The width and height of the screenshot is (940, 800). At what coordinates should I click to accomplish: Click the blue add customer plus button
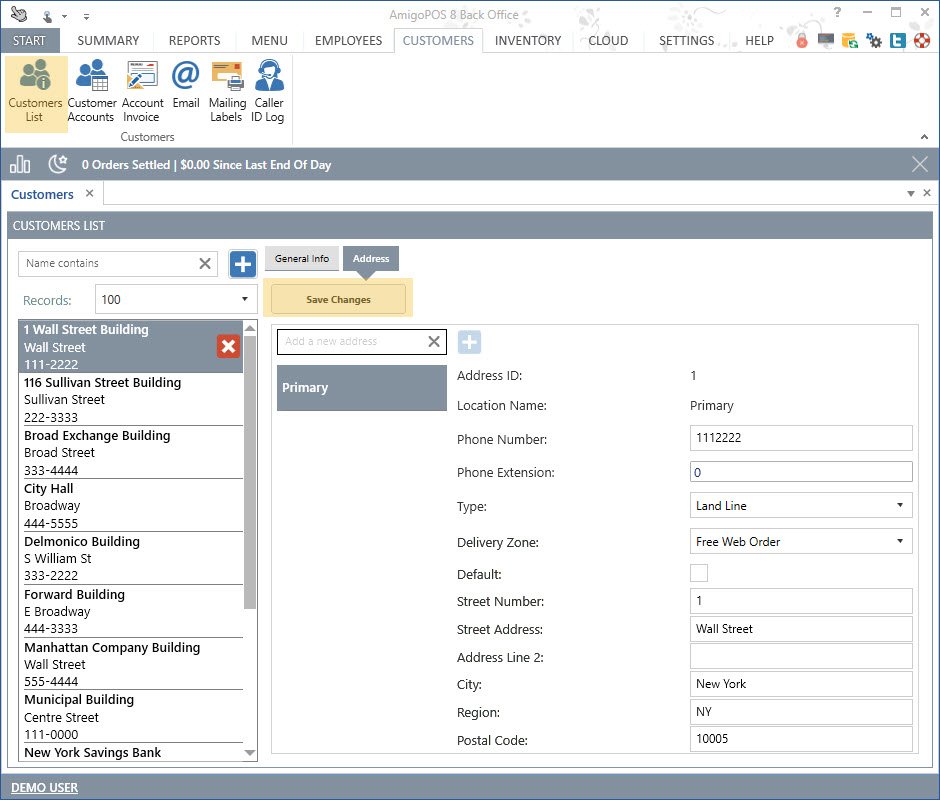point(243,264)
